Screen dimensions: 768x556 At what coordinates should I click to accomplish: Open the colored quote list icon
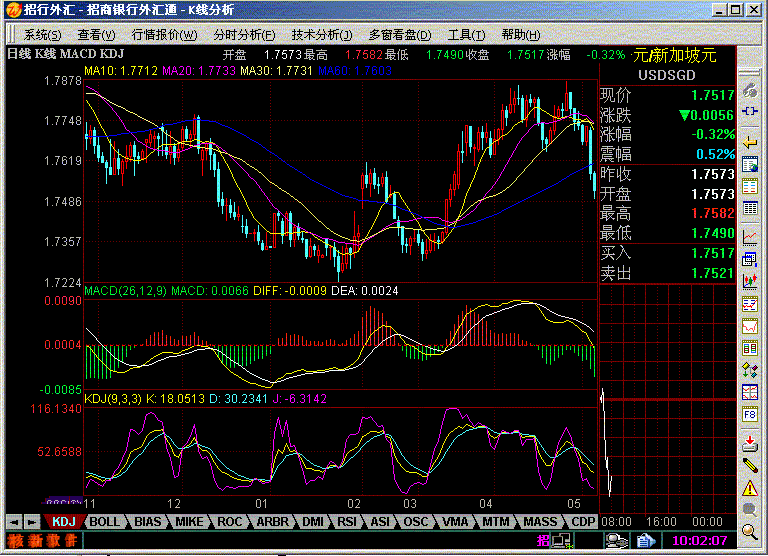click(x=750, y=187)
